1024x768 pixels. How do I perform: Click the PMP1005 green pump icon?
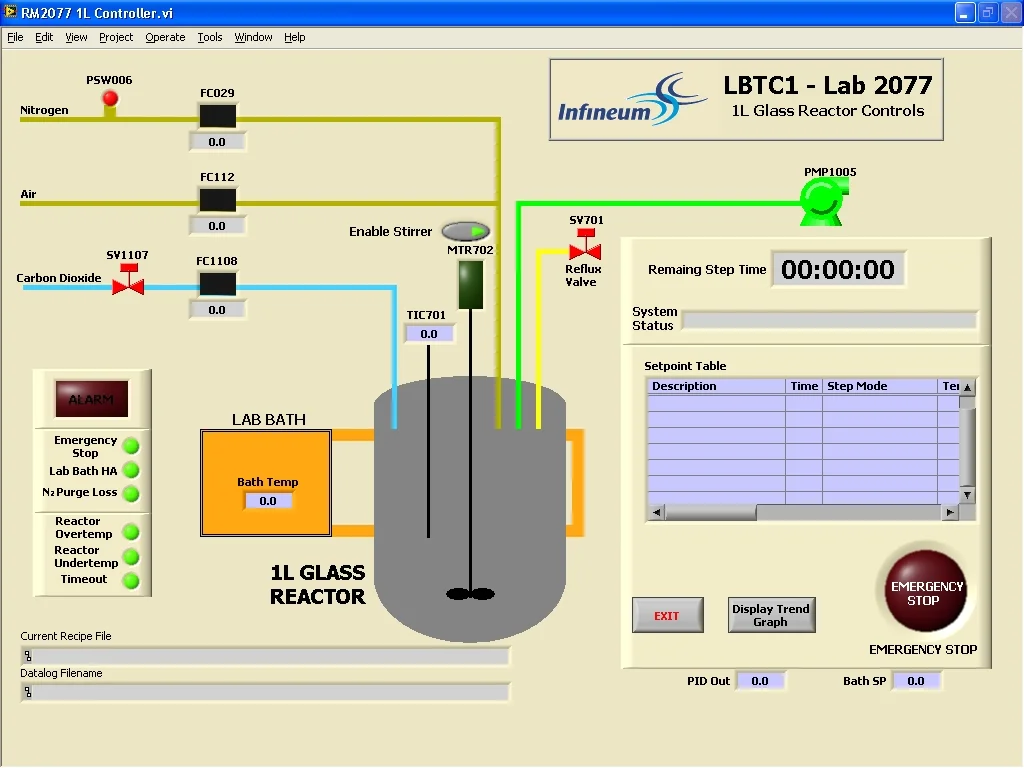pos(822,201)
